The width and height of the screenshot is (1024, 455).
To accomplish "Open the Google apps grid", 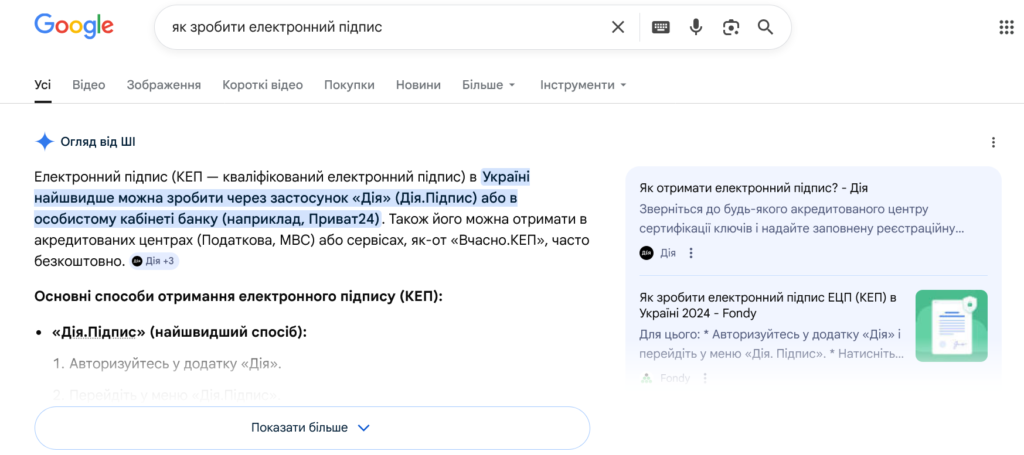I will pyautogui.click(x=1006, y=27).
